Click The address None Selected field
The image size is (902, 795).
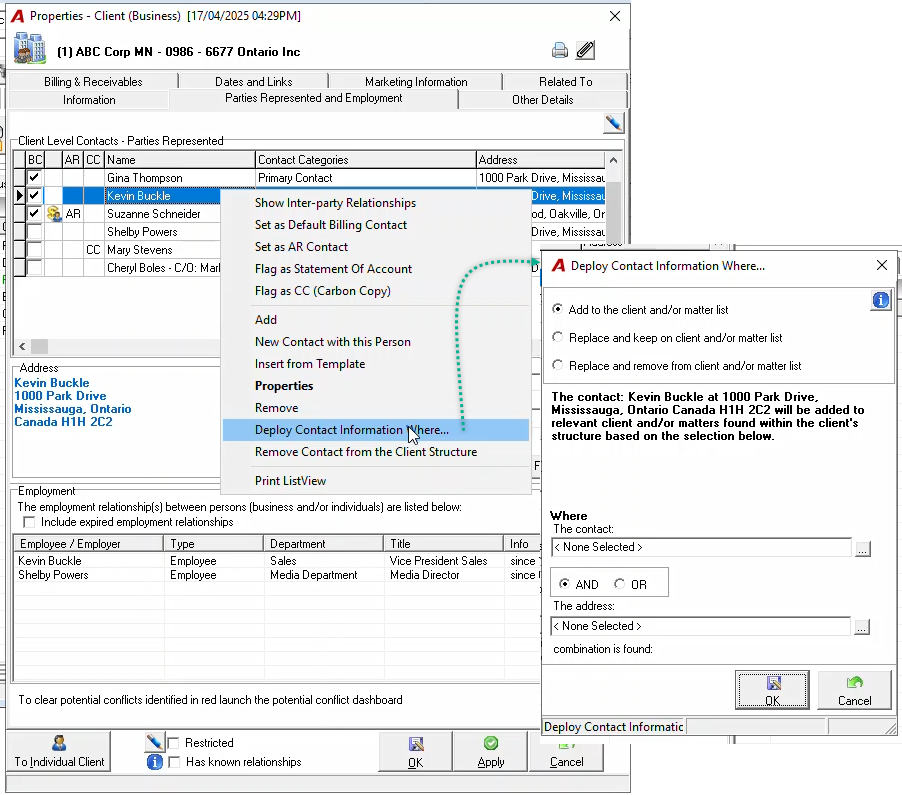coord(700,626)
